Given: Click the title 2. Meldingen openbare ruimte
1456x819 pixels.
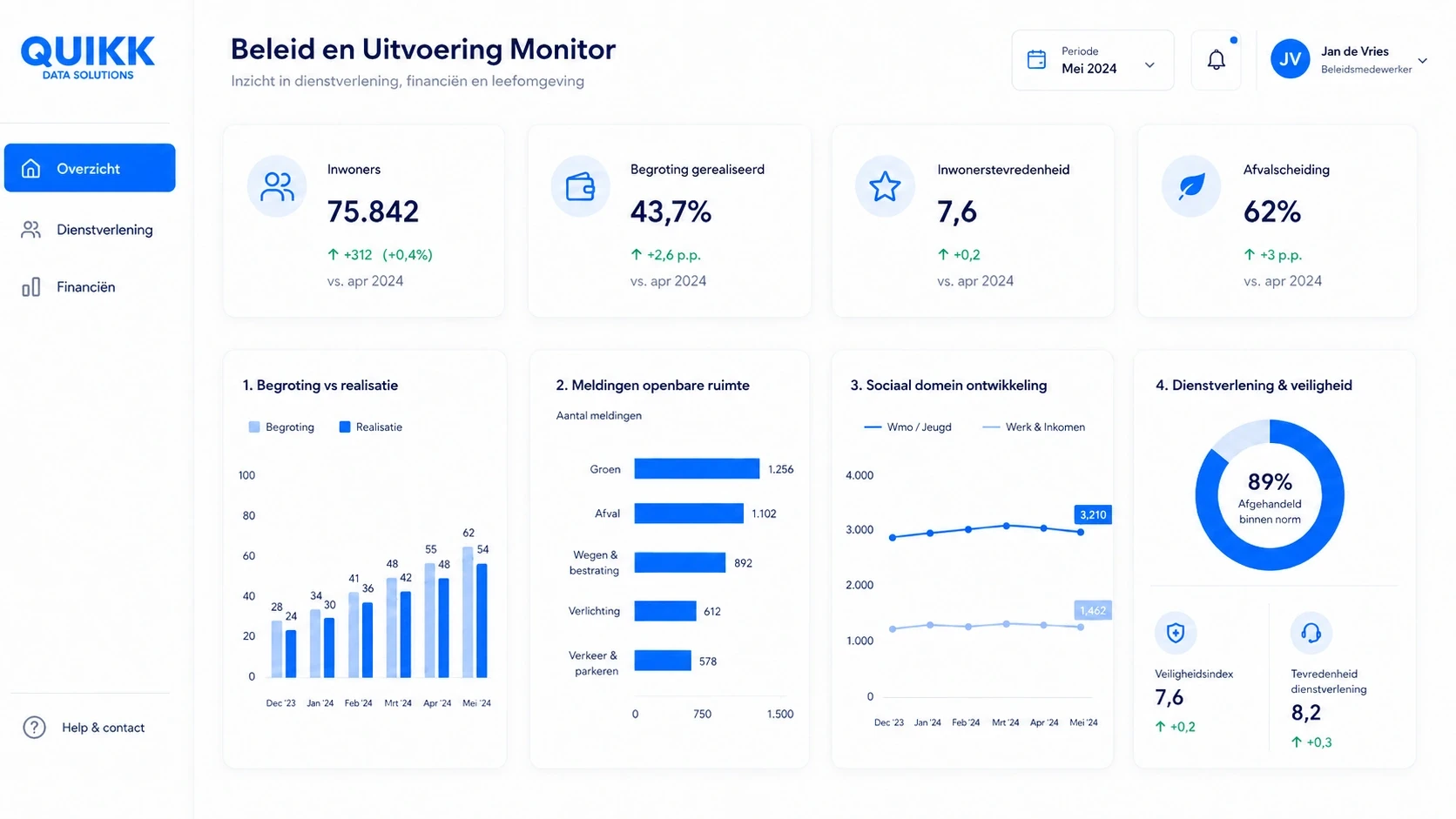Looking at the screenshot, I should point(652,386).
